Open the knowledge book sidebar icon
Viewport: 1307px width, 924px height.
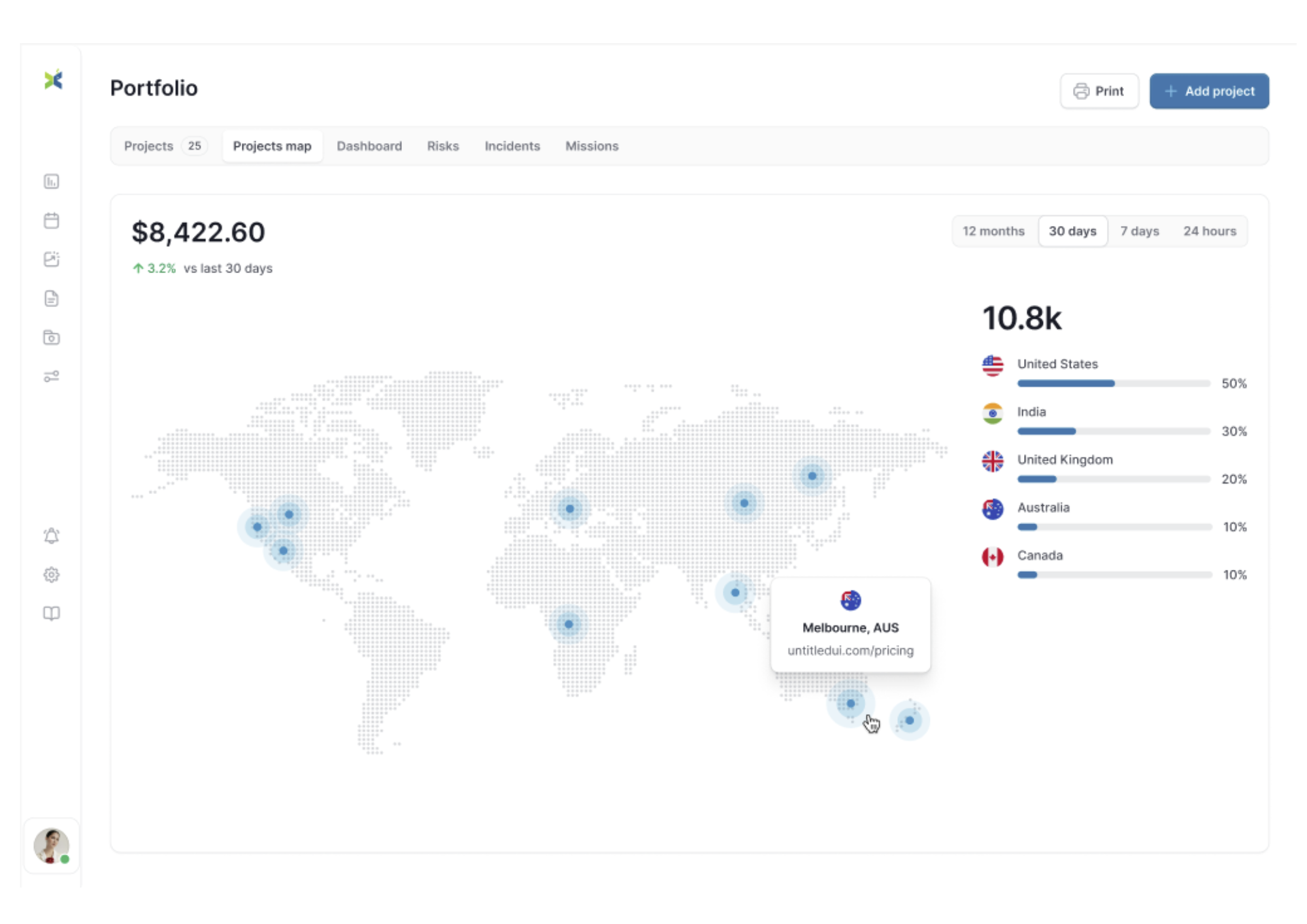52,613
